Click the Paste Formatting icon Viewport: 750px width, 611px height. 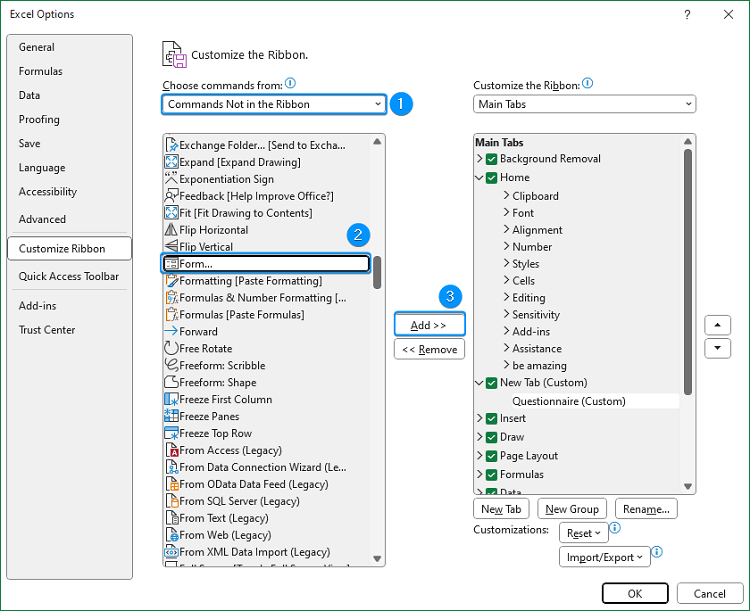pos(171,280)
